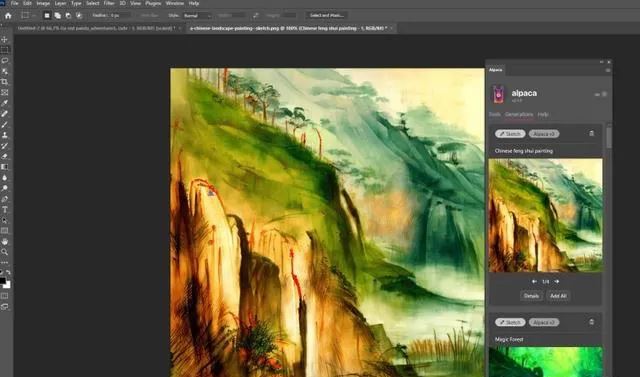This screenshot has height=377, width=640.
Task: Click the Feather value input field
Action: click(x=120, y=16)
